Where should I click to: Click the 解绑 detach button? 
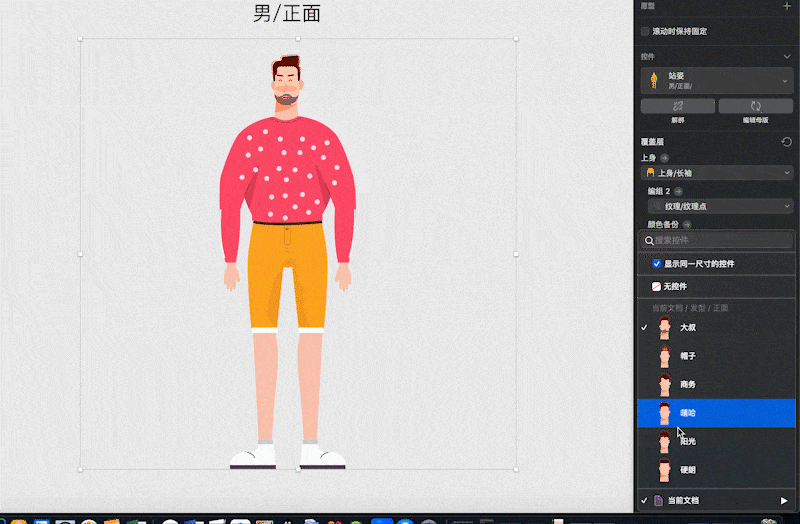(678, 106)
